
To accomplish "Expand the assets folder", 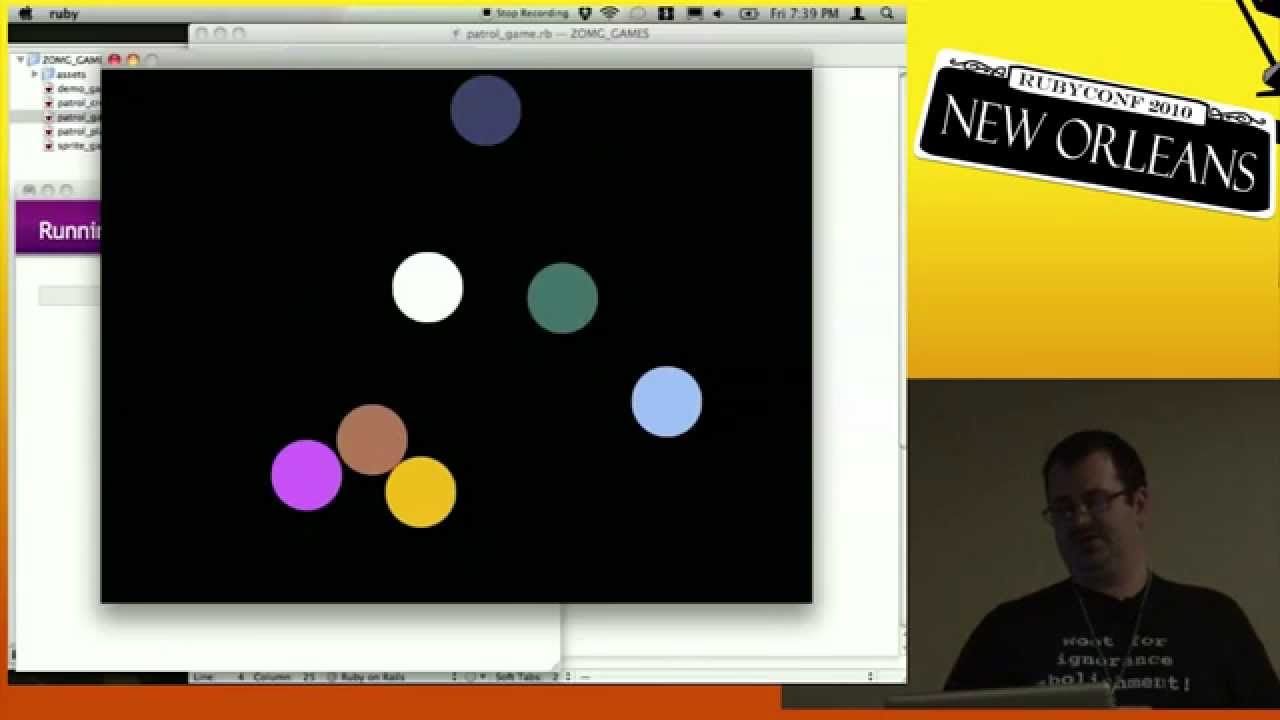I will (35, 74).
